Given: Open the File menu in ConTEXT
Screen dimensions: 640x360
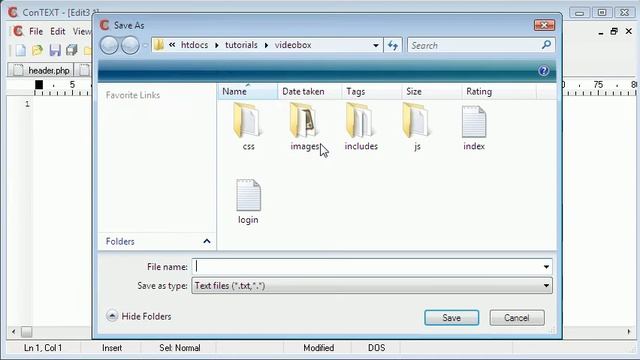Looking at the screenshot, I should click(36, 31).
